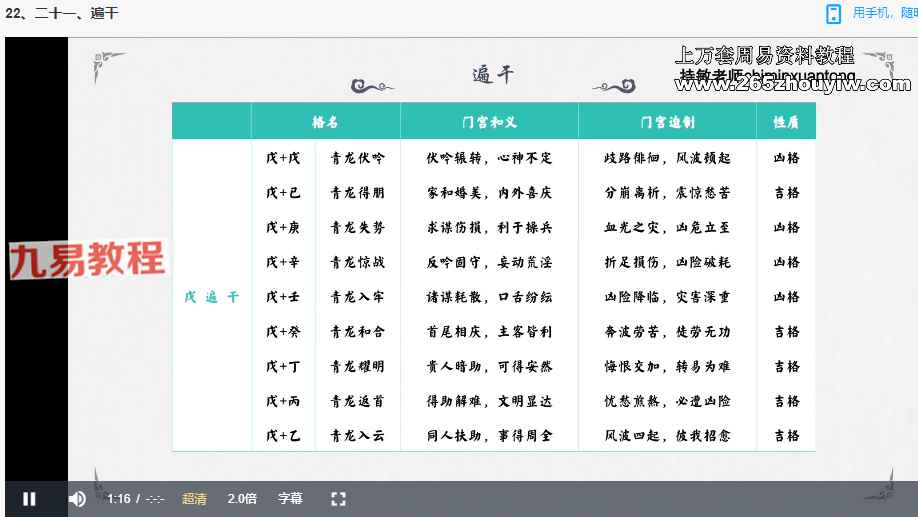This screenshot has width=918, height=517.
Task: Click the 格名 column header
Action: 325,122
